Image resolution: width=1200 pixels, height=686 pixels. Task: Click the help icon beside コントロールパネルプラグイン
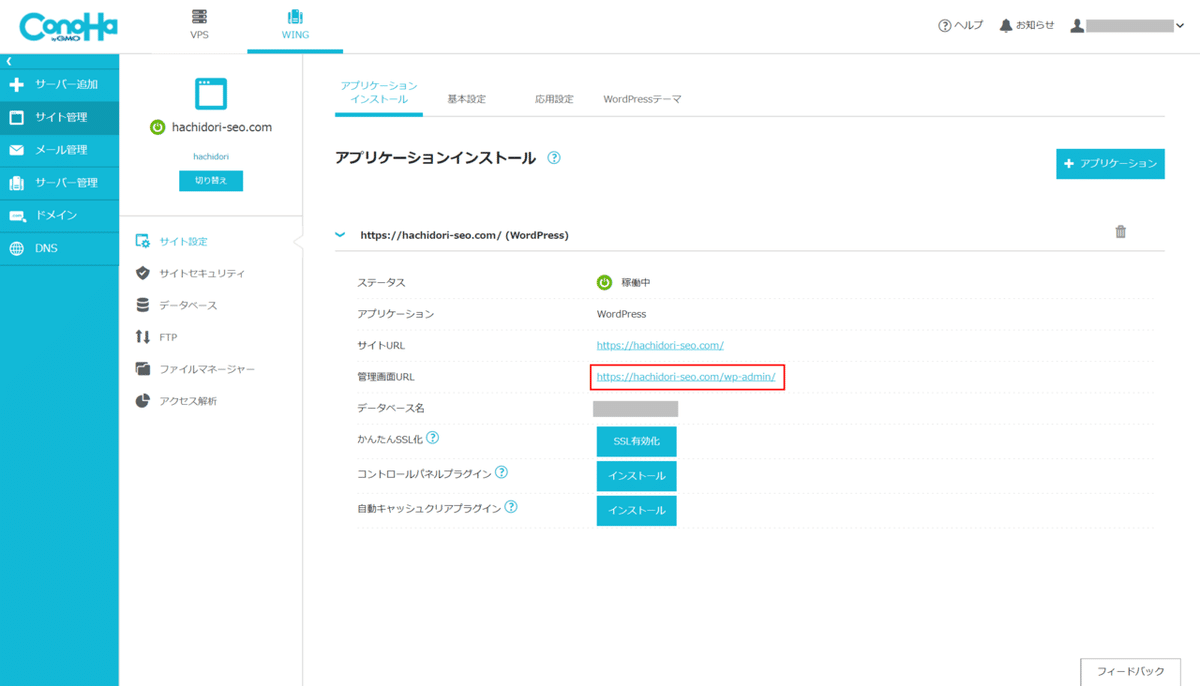(x=502, y=472)
